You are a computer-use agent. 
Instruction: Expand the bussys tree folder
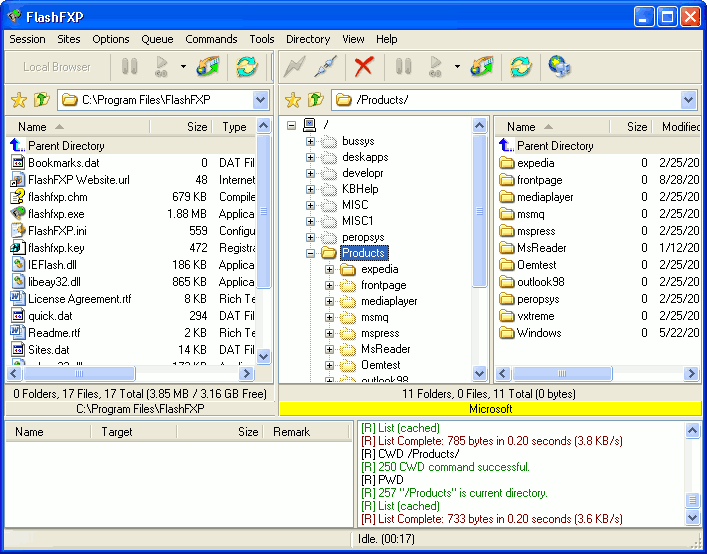[x=310, y=142]
